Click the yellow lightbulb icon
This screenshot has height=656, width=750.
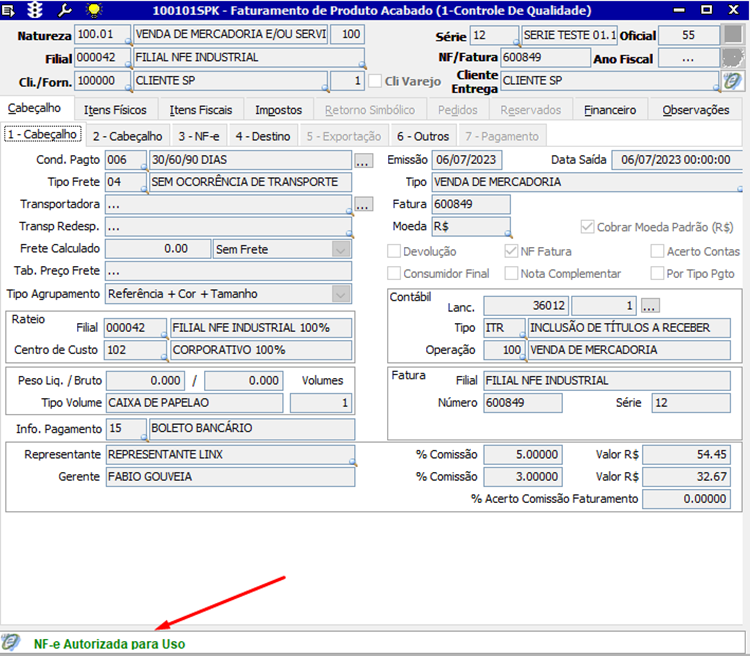click(94, 10)
